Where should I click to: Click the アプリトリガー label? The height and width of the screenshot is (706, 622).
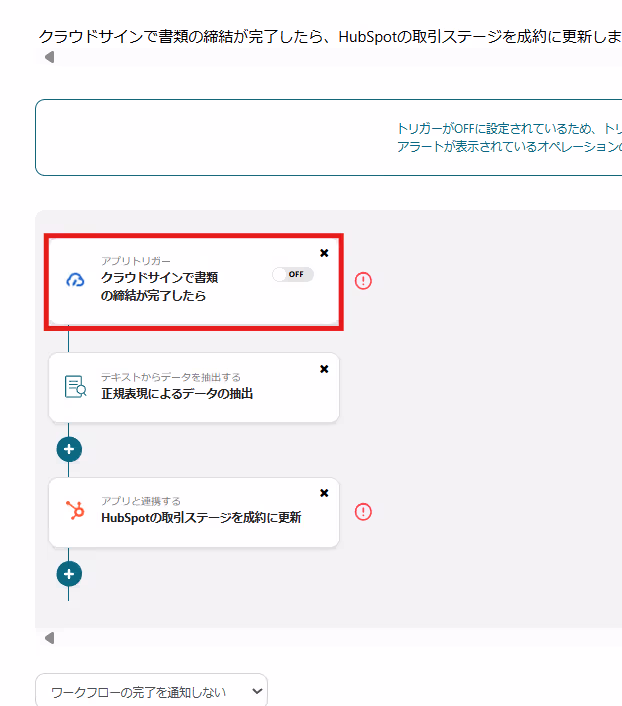click(x=136, y=261)
